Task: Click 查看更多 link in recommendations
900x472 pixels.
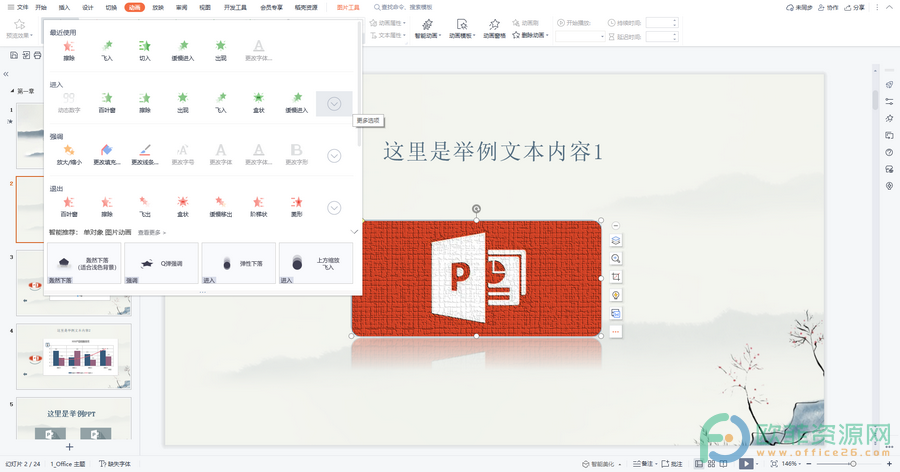Action: (x=152, y=233)
